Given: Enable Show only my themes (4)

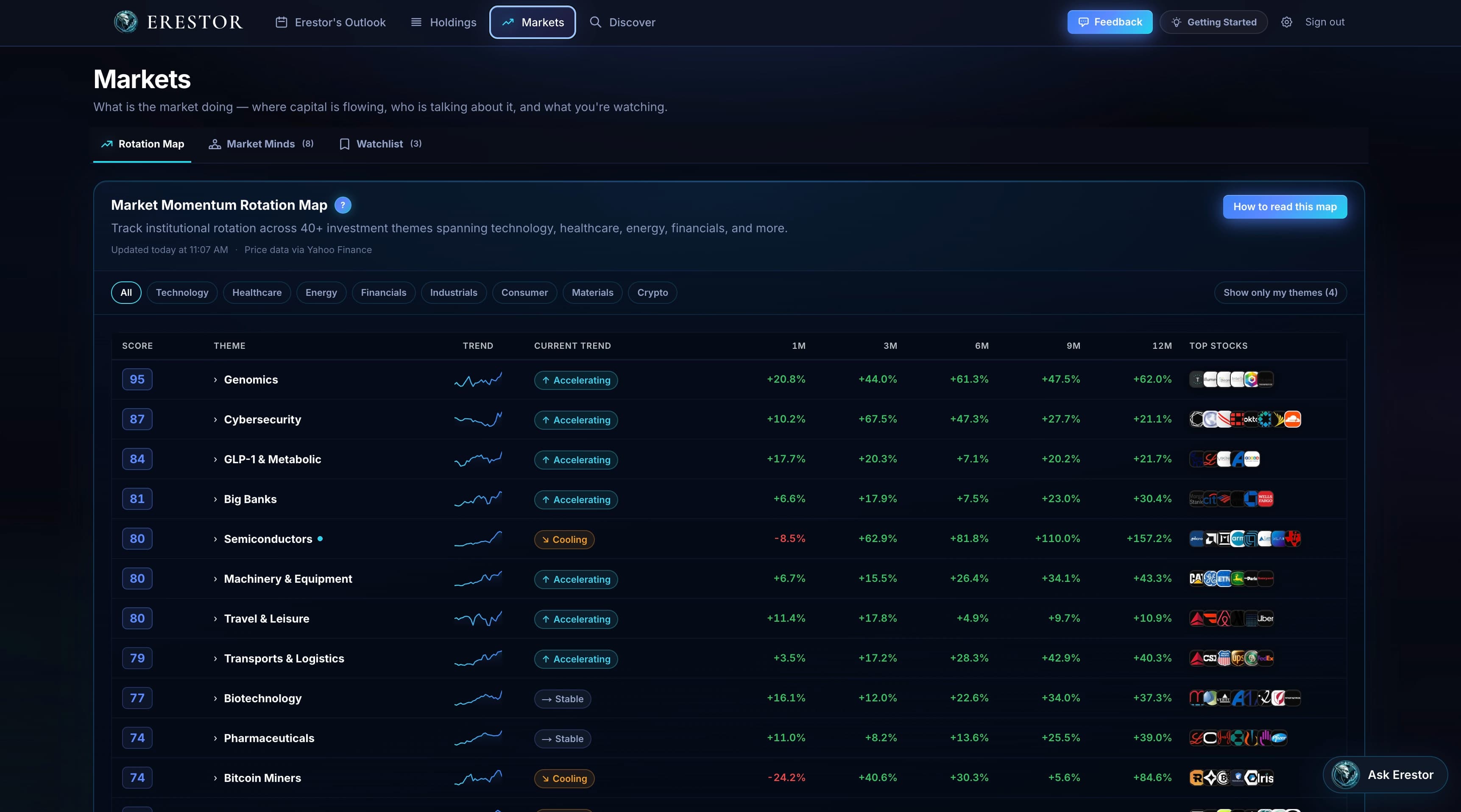Looking at the screenshot, I should point(1280,292).
